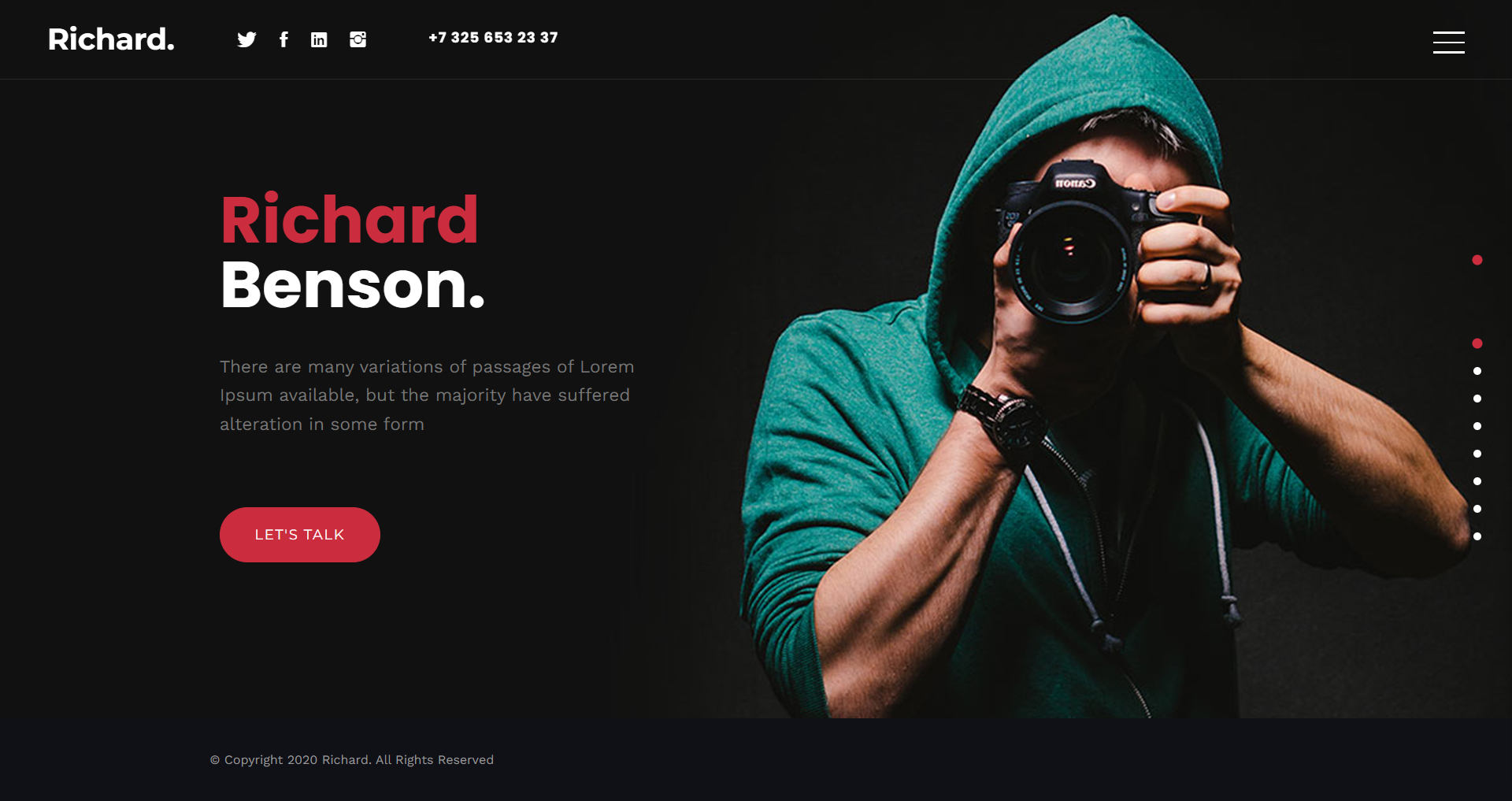This screenshot has width=1512, height=801.
Task: Go to last section navigation dot
Action: tap(1477, 536)
